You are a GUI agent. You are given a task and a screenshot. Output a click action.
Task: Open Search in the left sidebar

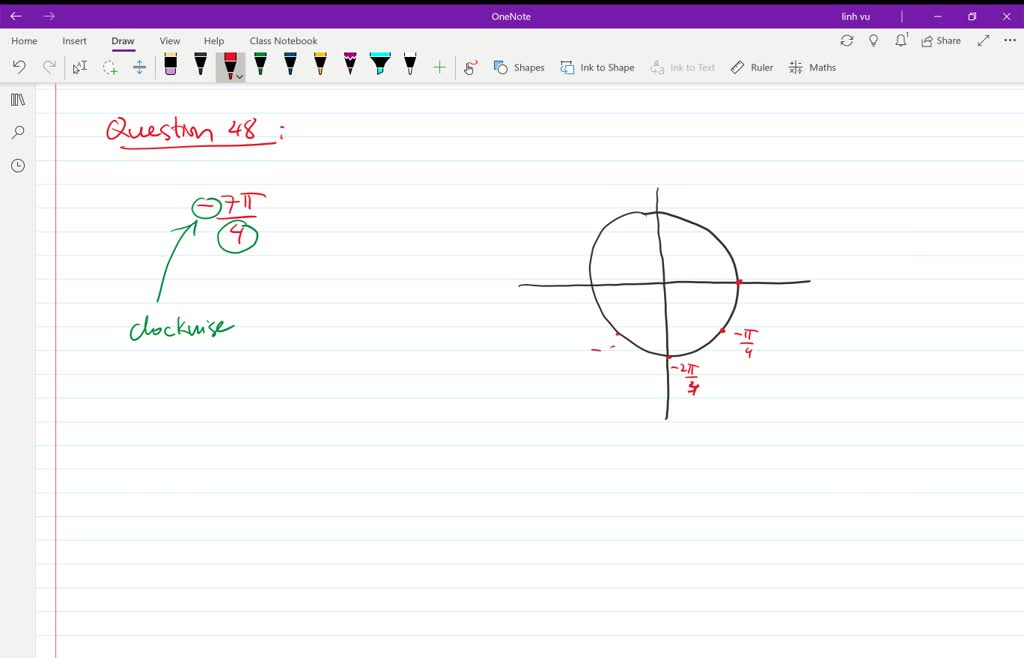pyautogui.click(x=17, y=132)
